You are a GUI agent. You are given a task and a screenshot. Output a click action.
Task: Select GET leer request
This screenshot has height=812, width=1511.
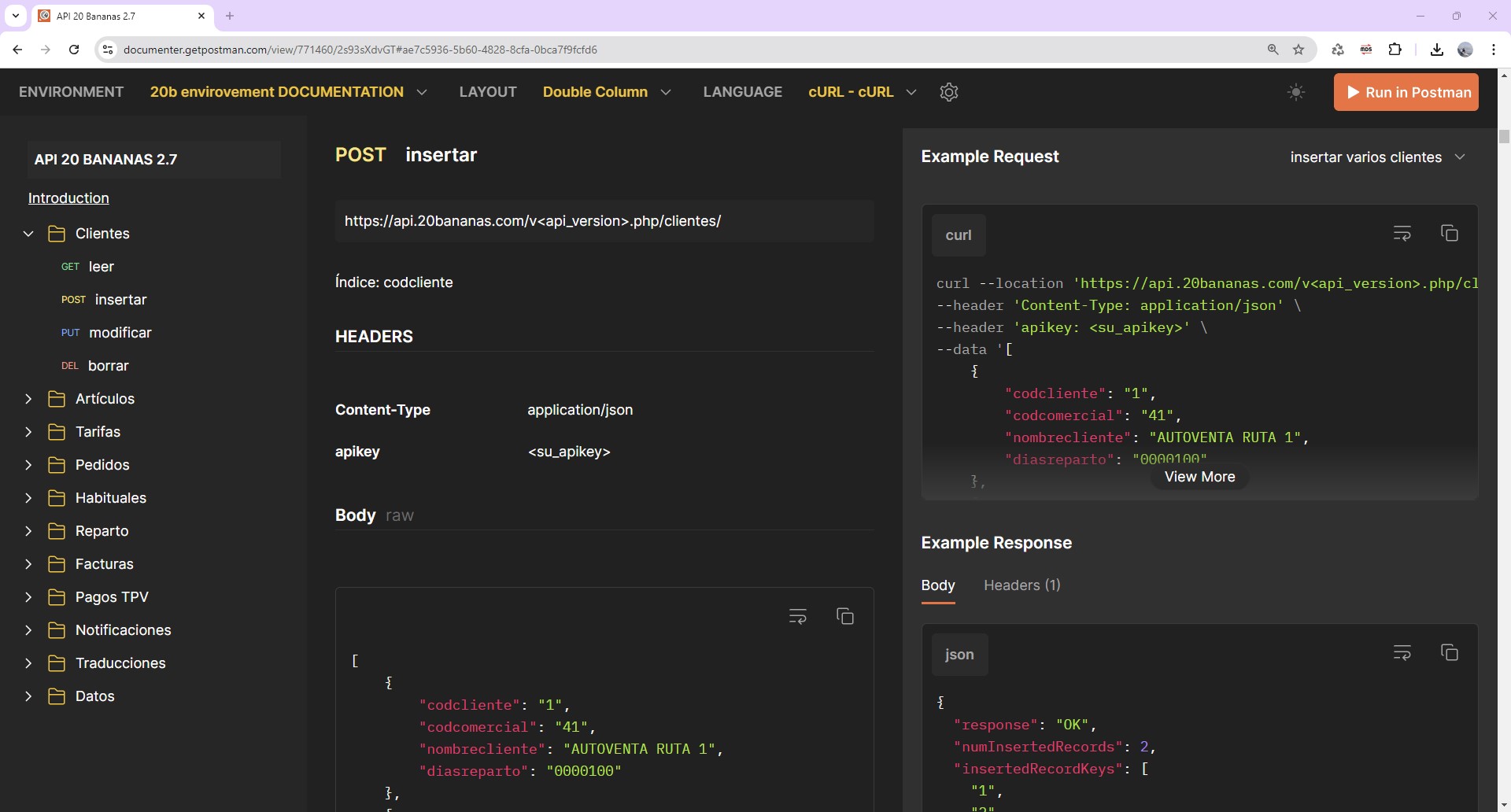tap(87, 267)
